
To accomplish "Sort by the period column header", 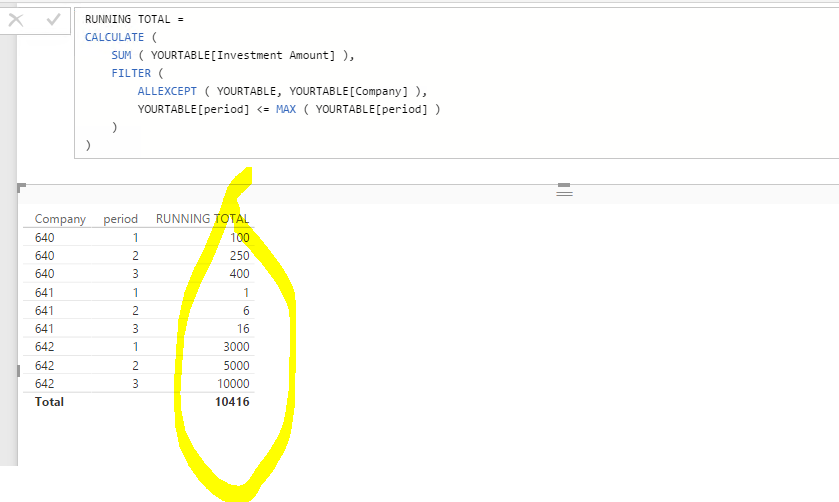I will tap(120, 219).
